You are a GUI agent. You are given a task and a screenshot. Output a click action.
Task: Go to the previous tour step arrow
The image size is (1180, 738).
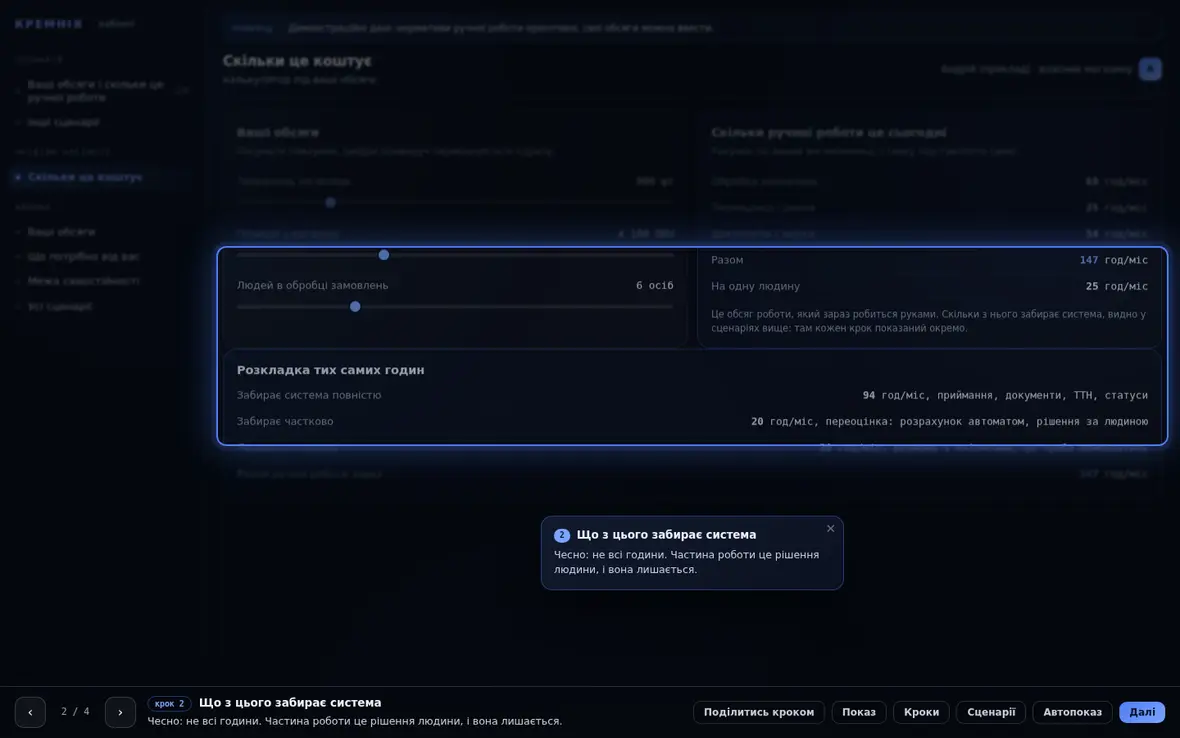(x=30, y=712)
